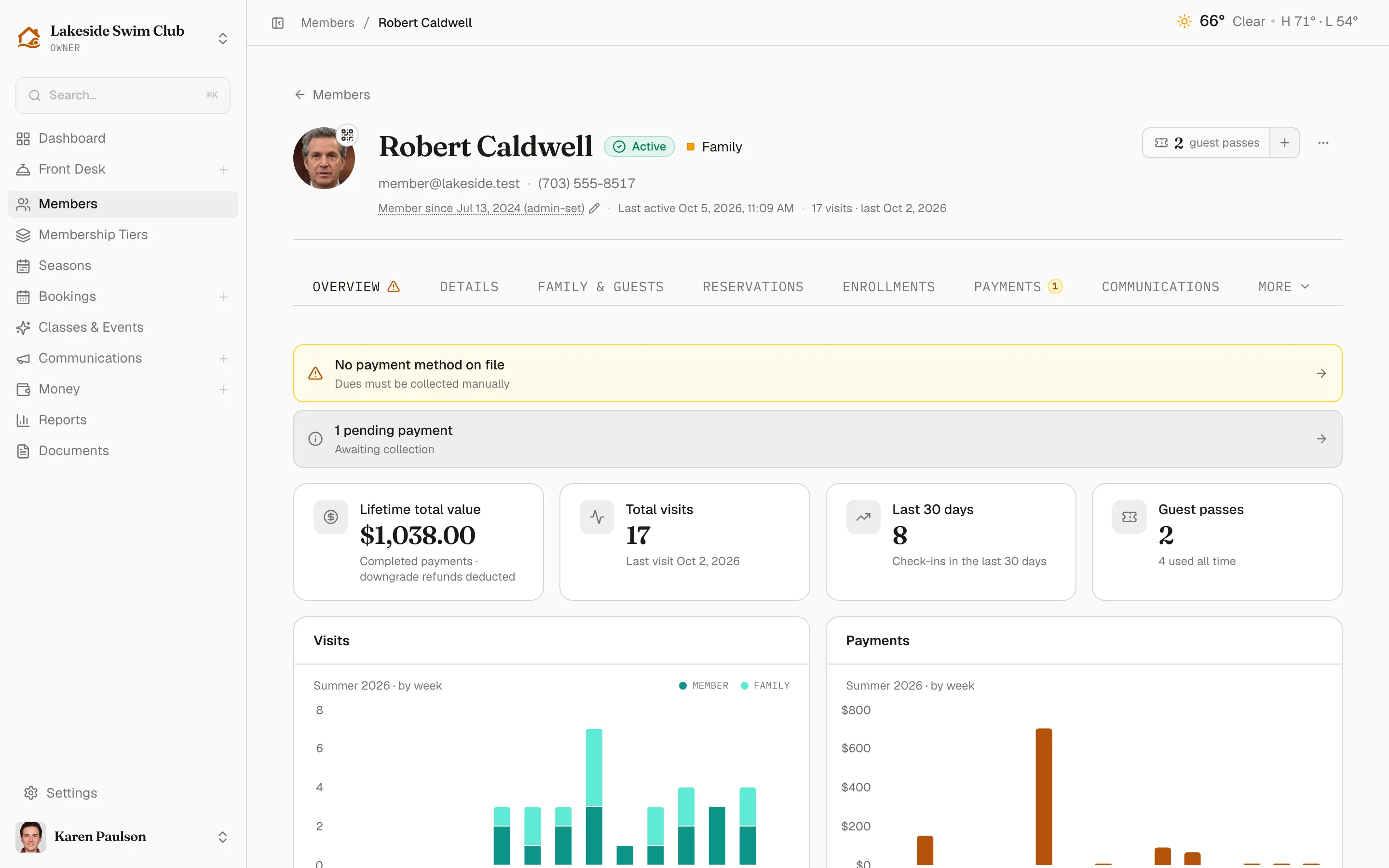Viewport: 1389px width, 868px height.
Task: Open Dashboard from sidebar
Action: 123,138
